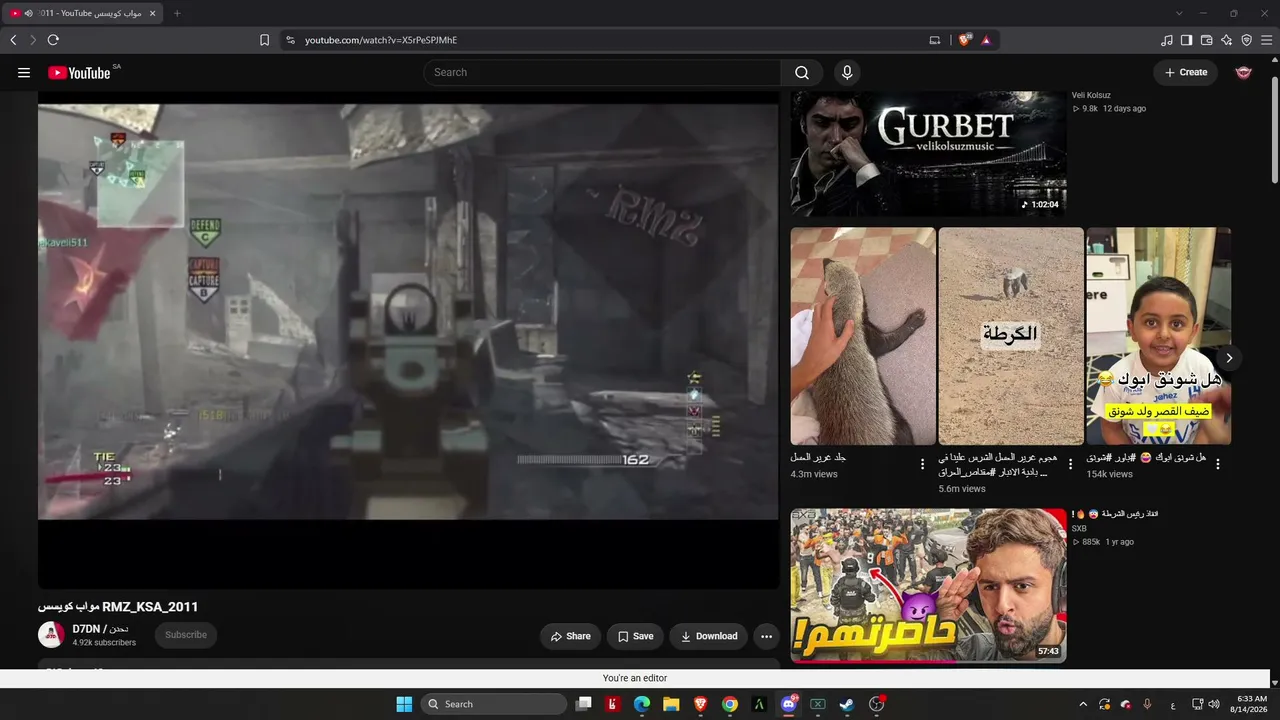Screen dimensions: 1280x720
Task: Open the SXB video thumbnail 57:43
Action: pos(929,586)
